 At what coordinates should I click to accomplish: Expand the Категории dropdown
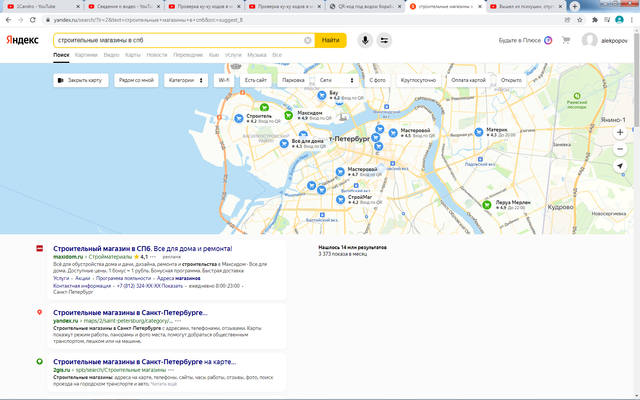click(x=186, y=80)
